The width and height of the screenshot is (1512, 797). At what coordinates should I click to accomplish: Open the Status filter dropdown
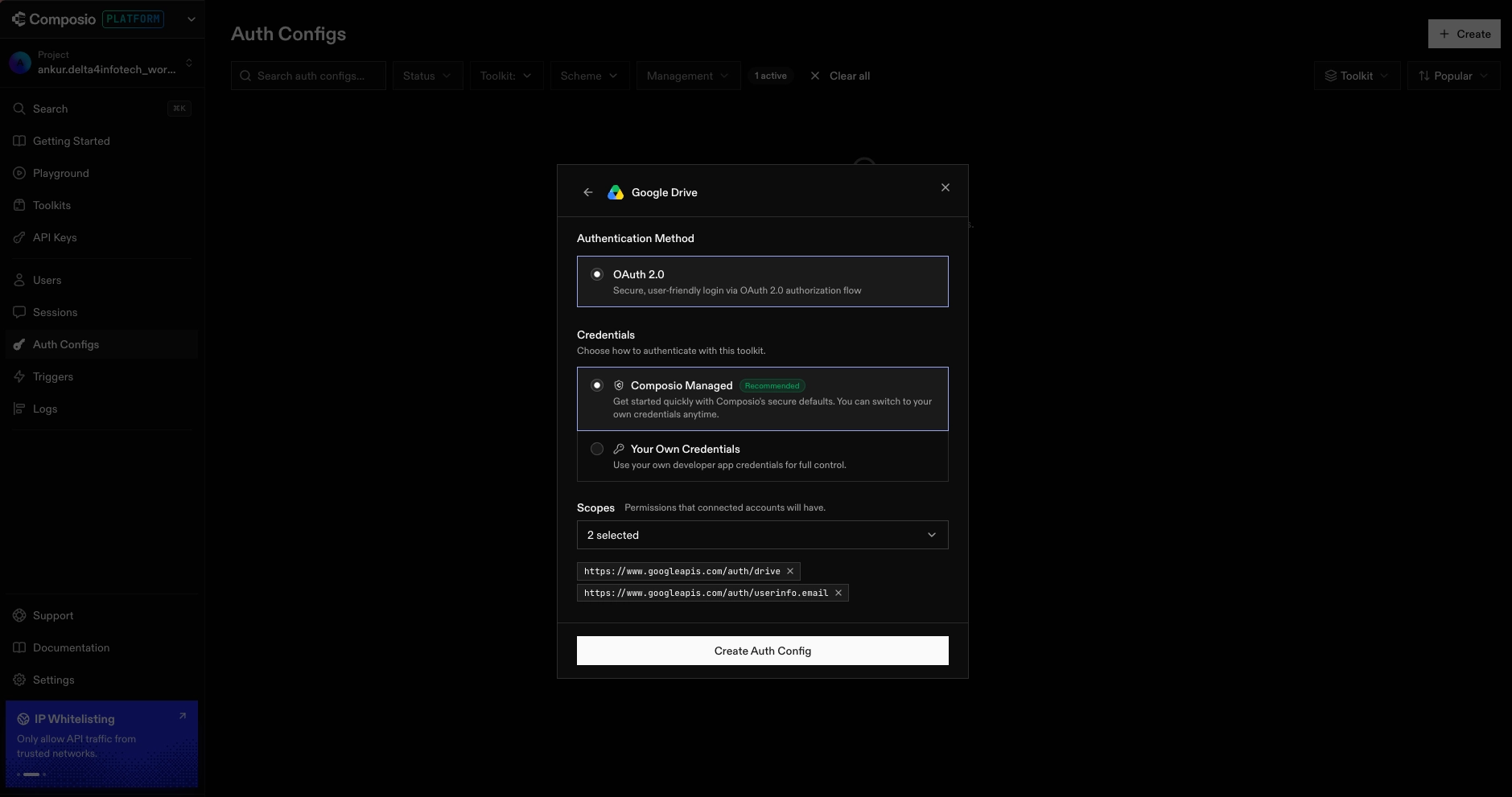click(427, 76)
